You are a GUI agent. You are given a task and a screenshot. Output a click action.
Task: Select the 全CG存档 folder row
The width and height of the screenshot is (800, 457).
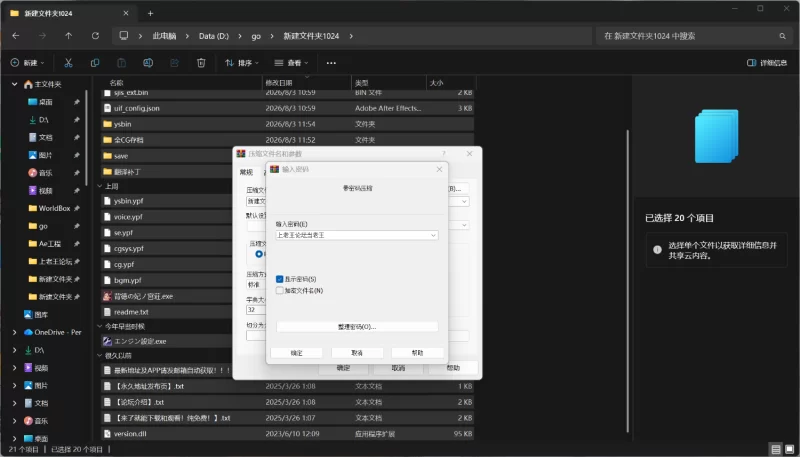(288, 140)
